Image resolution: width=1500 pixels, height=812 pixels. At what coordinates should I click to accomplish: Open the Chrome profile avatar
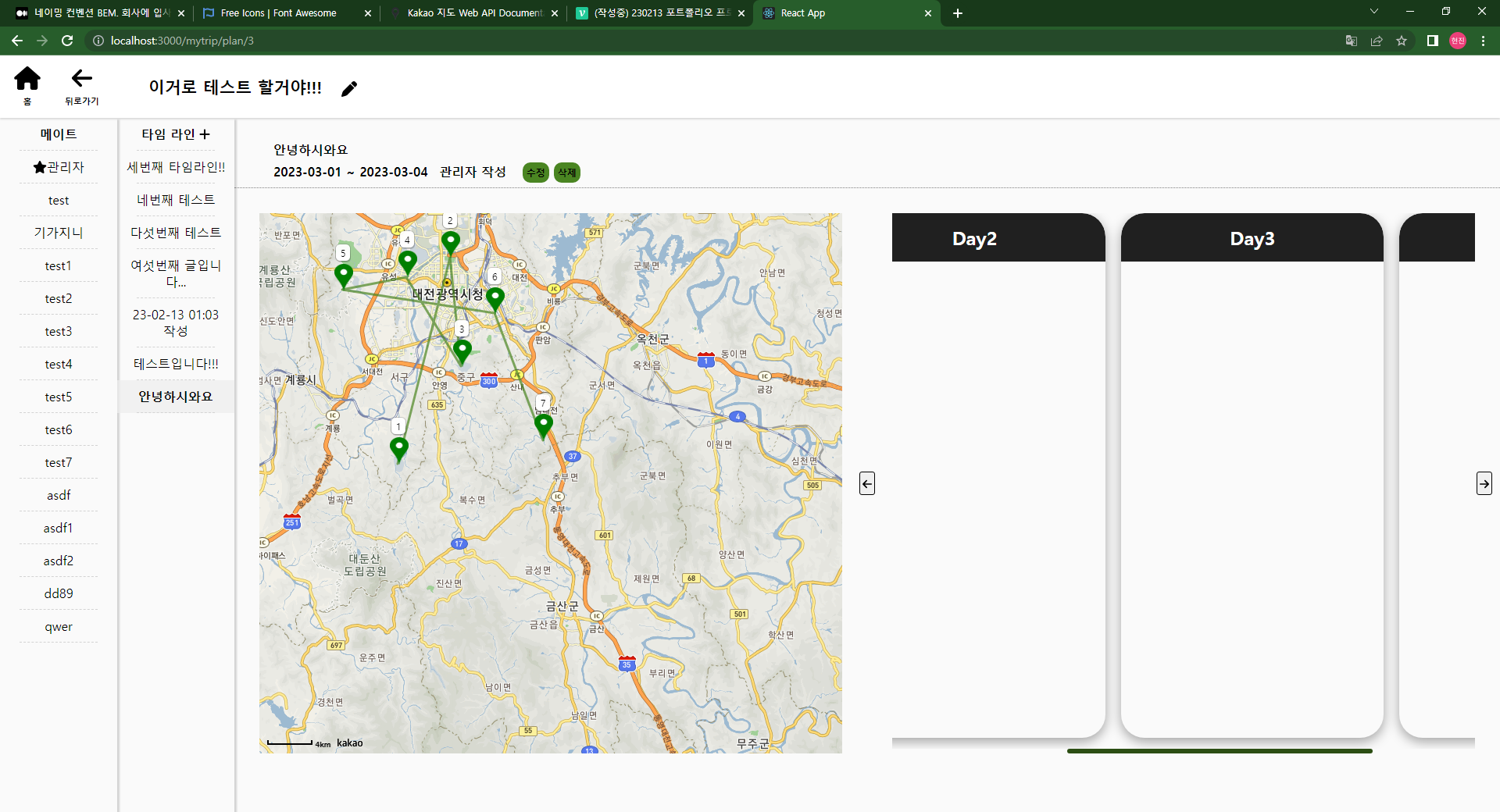(x=1458, y=41)
